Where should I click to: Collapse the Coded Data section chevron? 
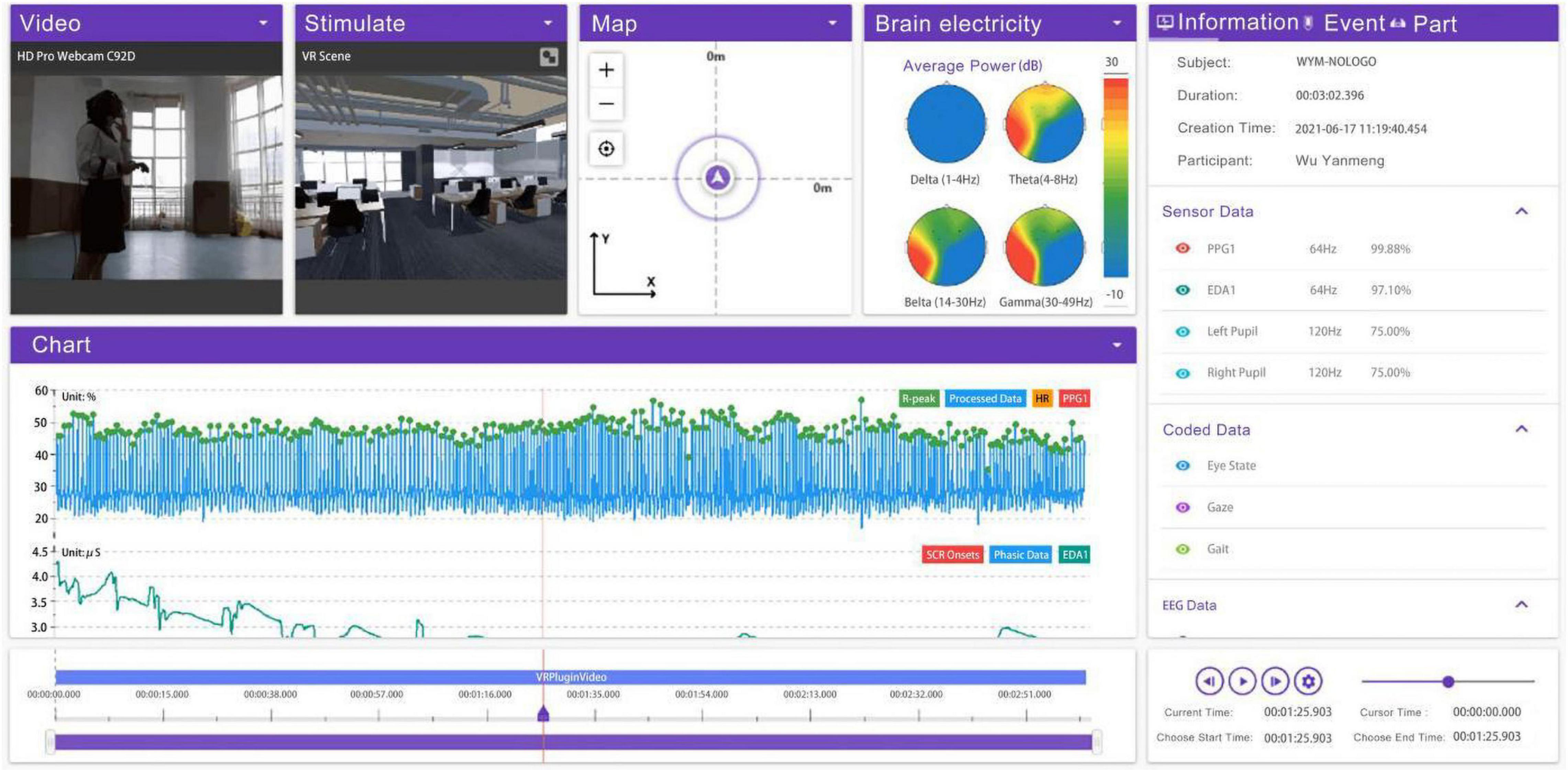tap(1521, 429)
